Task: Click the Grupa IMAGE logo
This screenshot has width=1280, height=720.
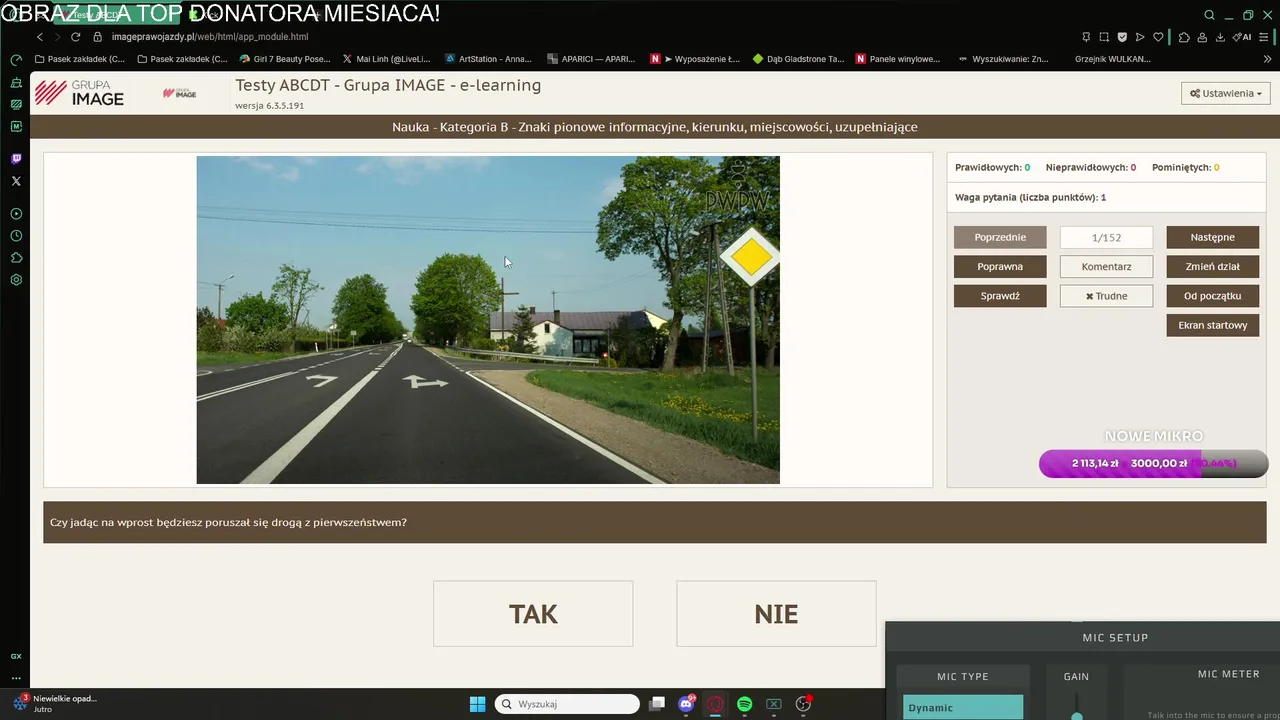Action: pyautogui.click(x=79, y=93)
